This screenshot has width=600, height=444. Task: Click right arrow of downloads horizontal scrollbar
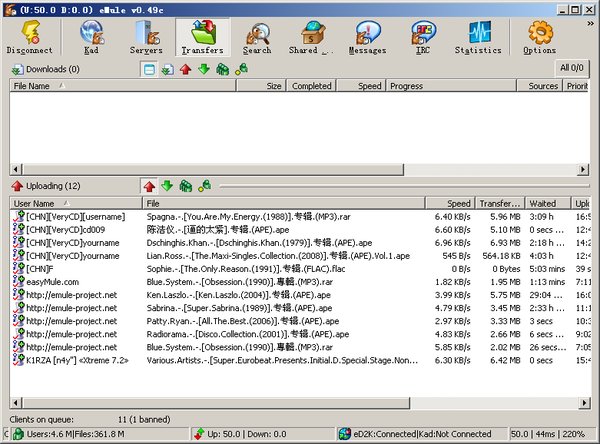583,169
